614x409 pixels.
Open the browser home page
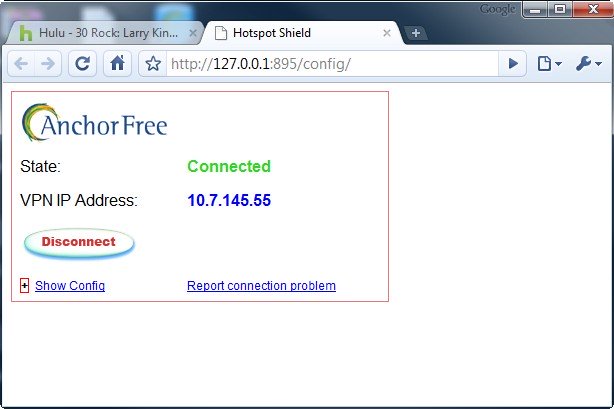point(117,63)
